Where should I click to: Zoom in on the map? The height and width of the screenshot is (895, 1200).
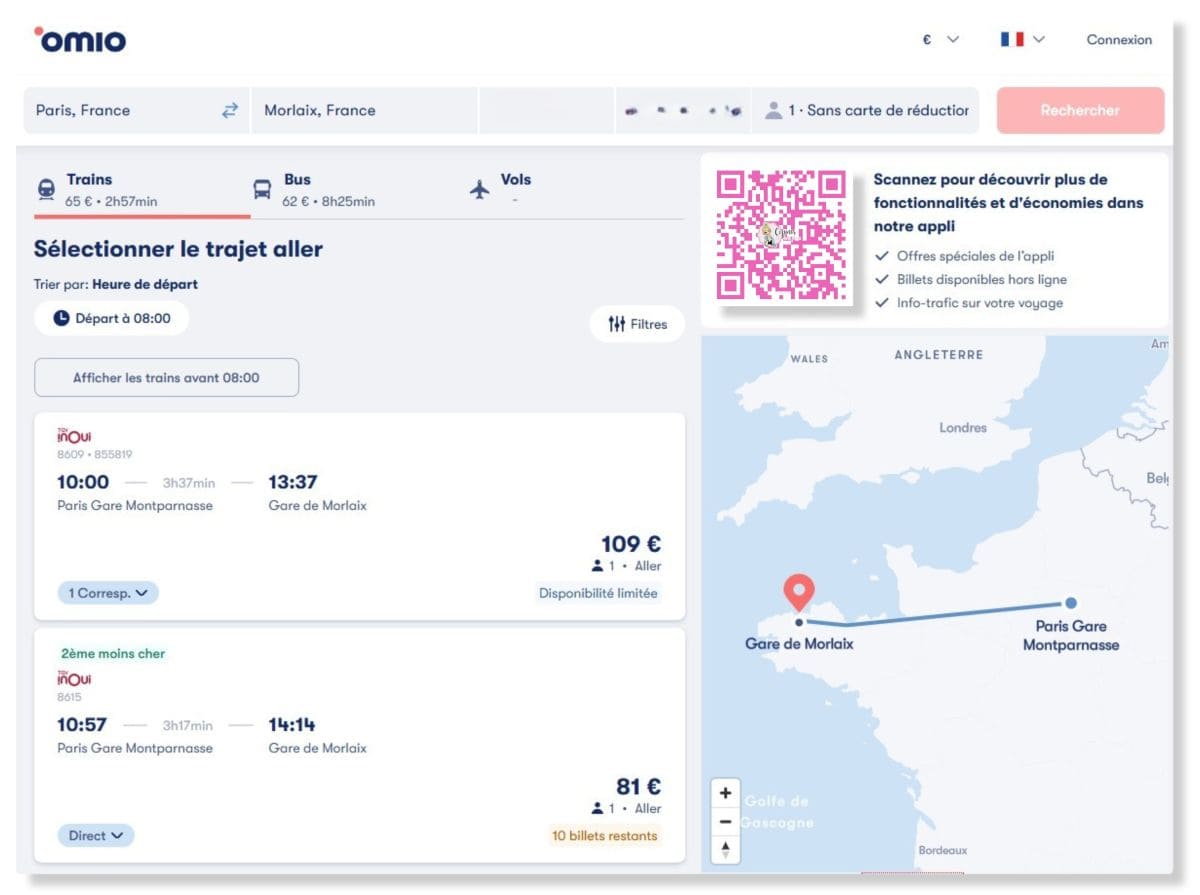726,794
